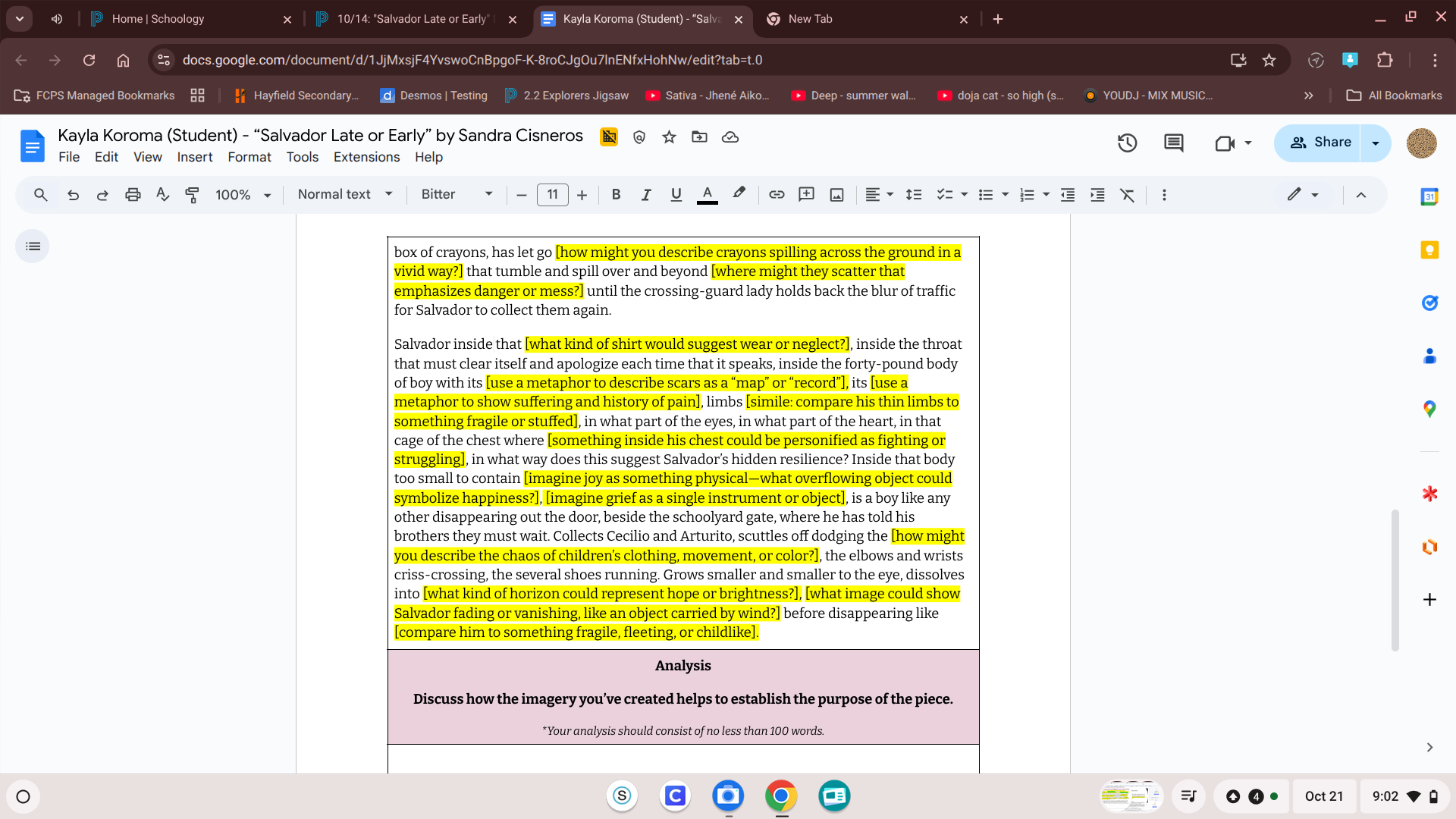Decrease paragraph indent
1456x819 pixels.
(x=1068, y=195)
